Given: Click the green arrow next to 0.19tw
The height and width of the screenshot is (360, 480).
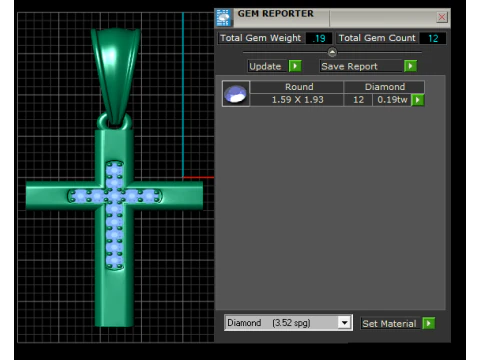Looking at the screenshot, I should 418,100.
